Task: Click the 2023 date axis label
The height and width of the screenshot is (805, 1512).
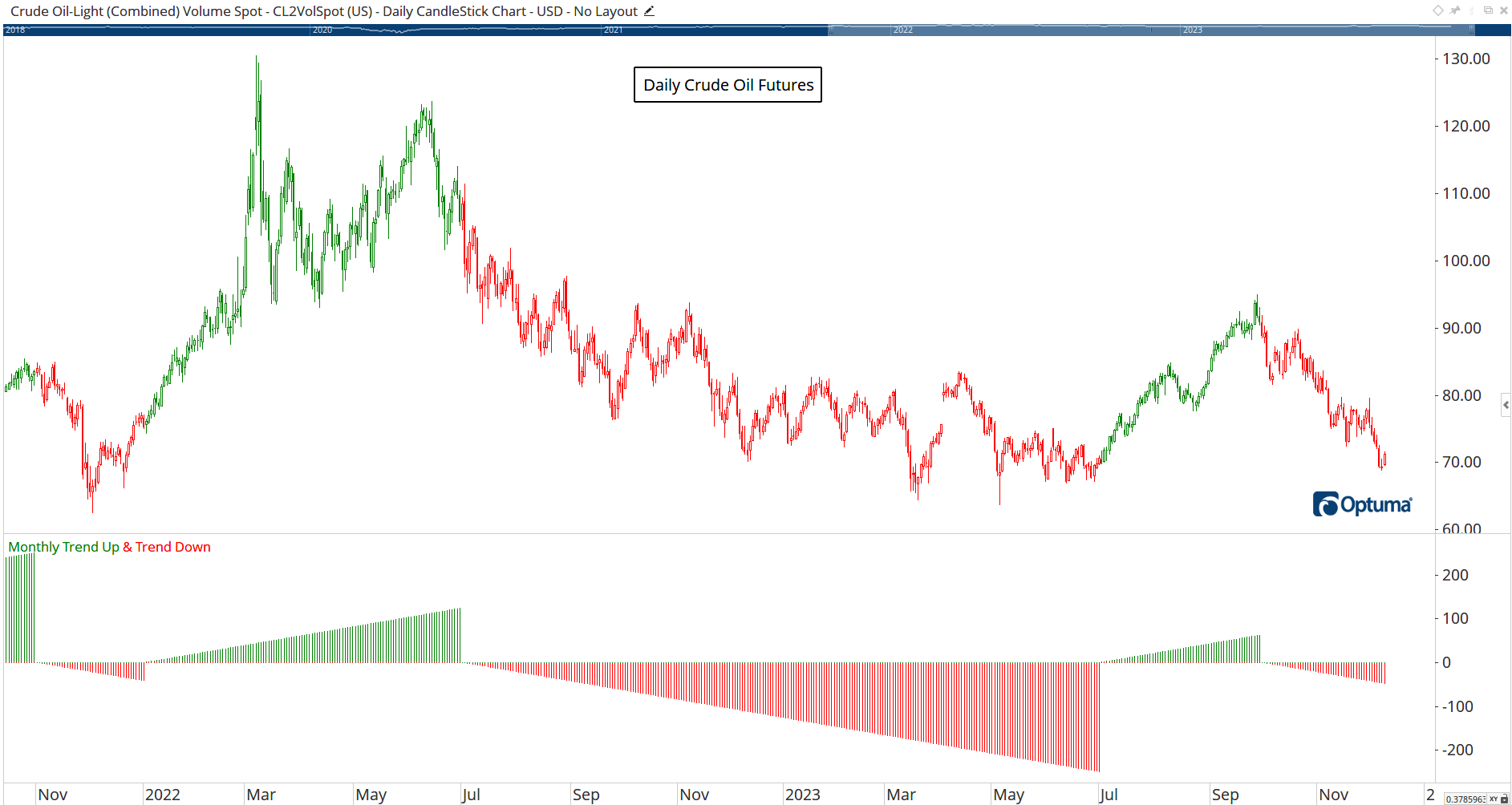Action: tap(802, 795)
